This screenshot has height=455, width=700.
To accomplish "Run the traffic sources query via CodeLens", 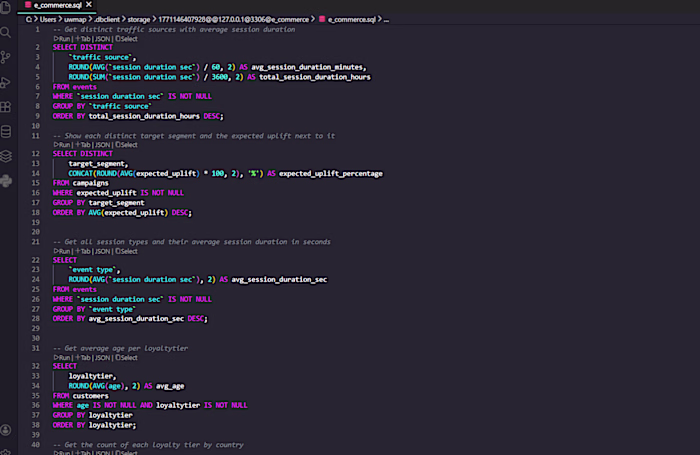I will click(x=62, y=39).
